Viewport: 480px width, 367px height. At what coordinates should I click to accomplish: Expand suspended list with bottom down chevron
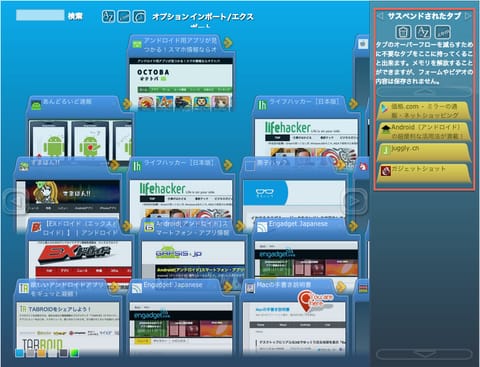tap(424, 353)
